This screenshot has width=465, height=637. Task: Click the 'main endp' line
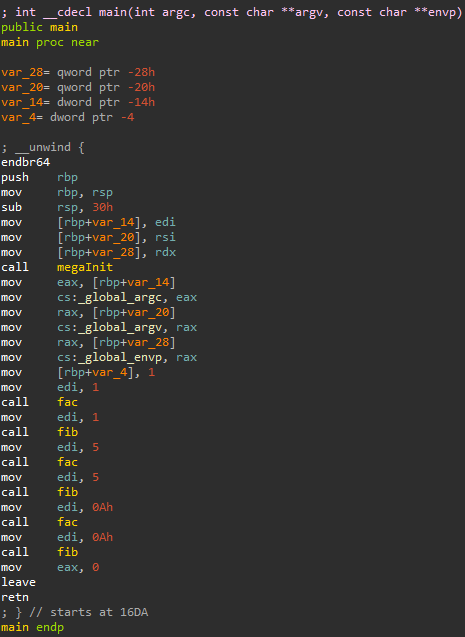tap(32, 627)
